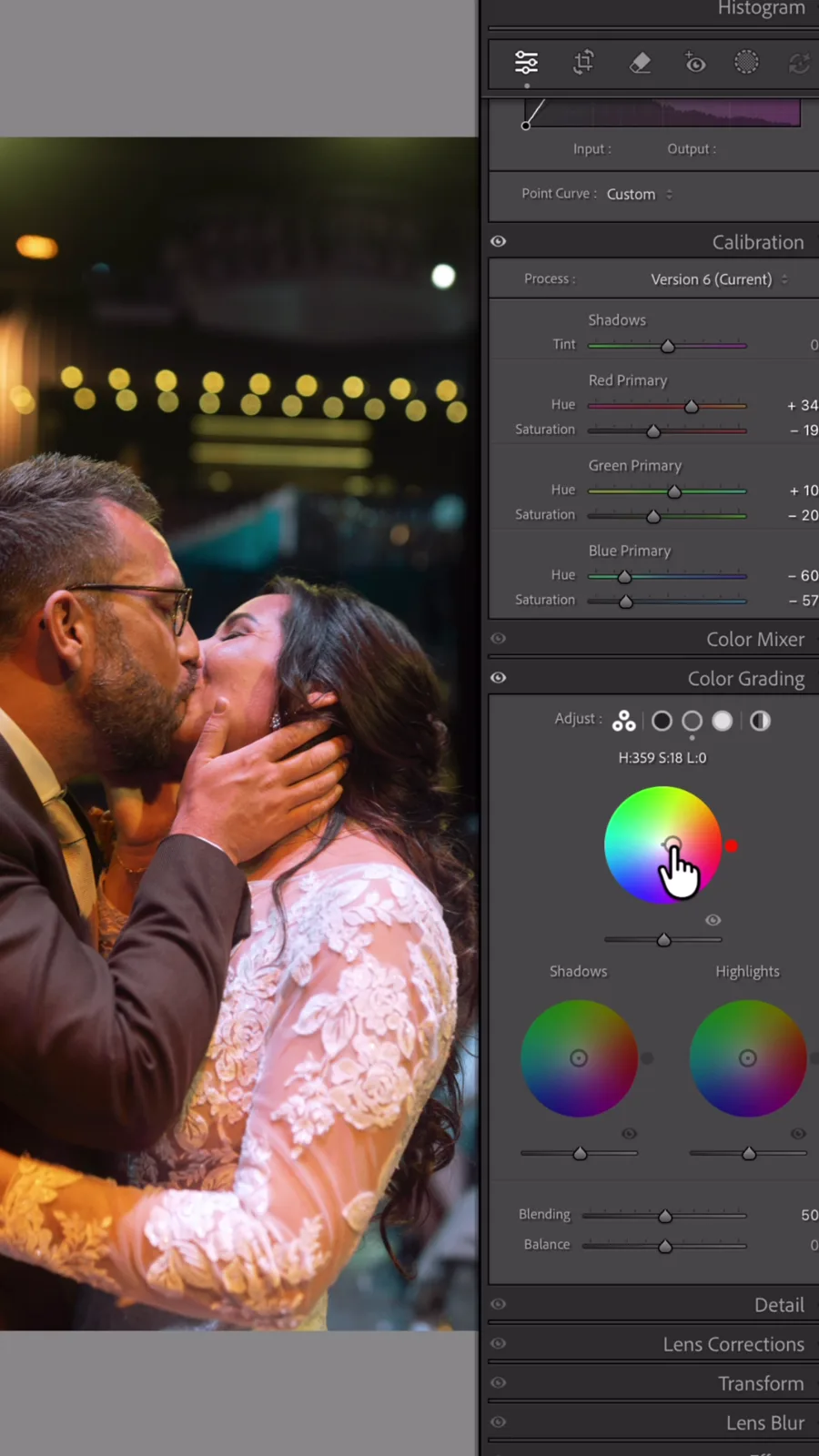Image resolution: width=819 pixels, height=1456 pixels.
Task: Select the Crop tool icon
Action: pos(583,62)
